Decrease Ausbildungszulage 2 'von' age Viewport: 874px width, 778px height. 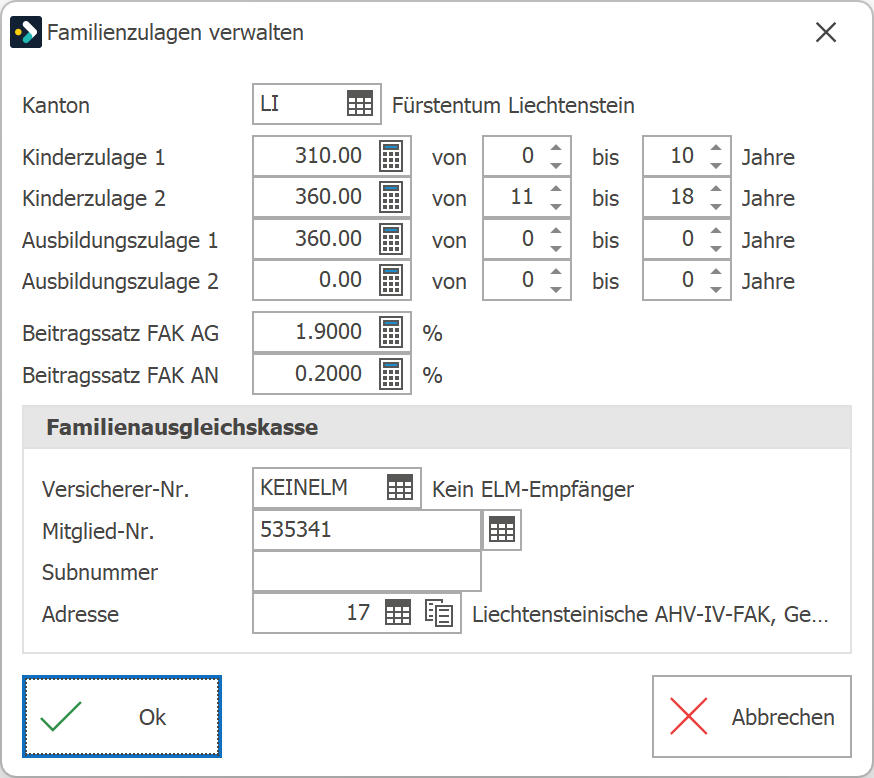[x=556, y=289]
